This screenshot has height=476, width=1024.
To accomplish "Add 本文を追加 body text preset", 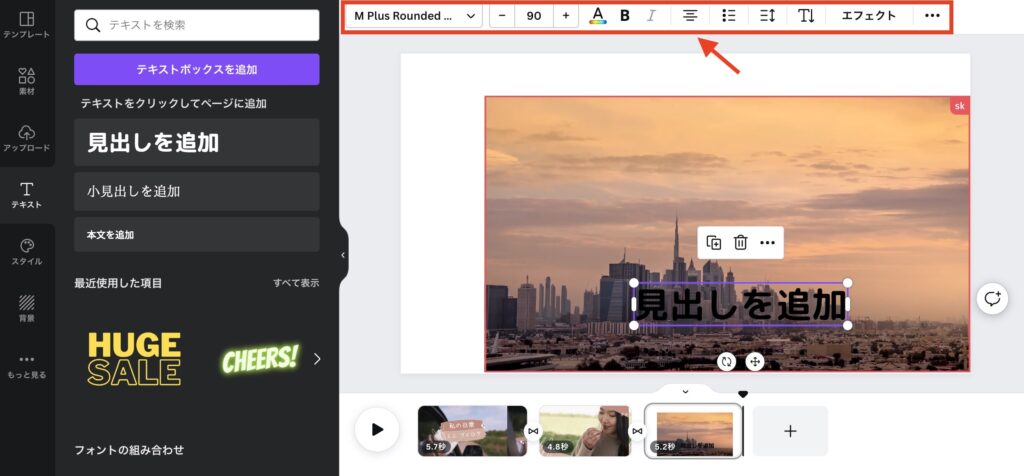I will 197,234.
